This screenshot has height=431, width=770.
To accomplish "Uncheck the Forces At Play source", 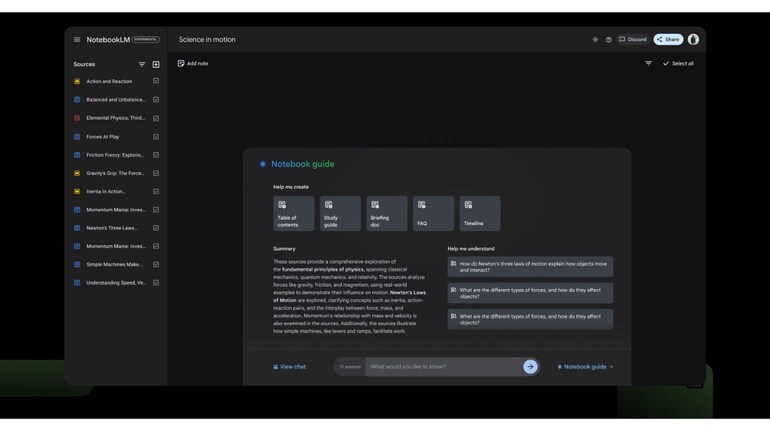I will [x=156, y=136].
